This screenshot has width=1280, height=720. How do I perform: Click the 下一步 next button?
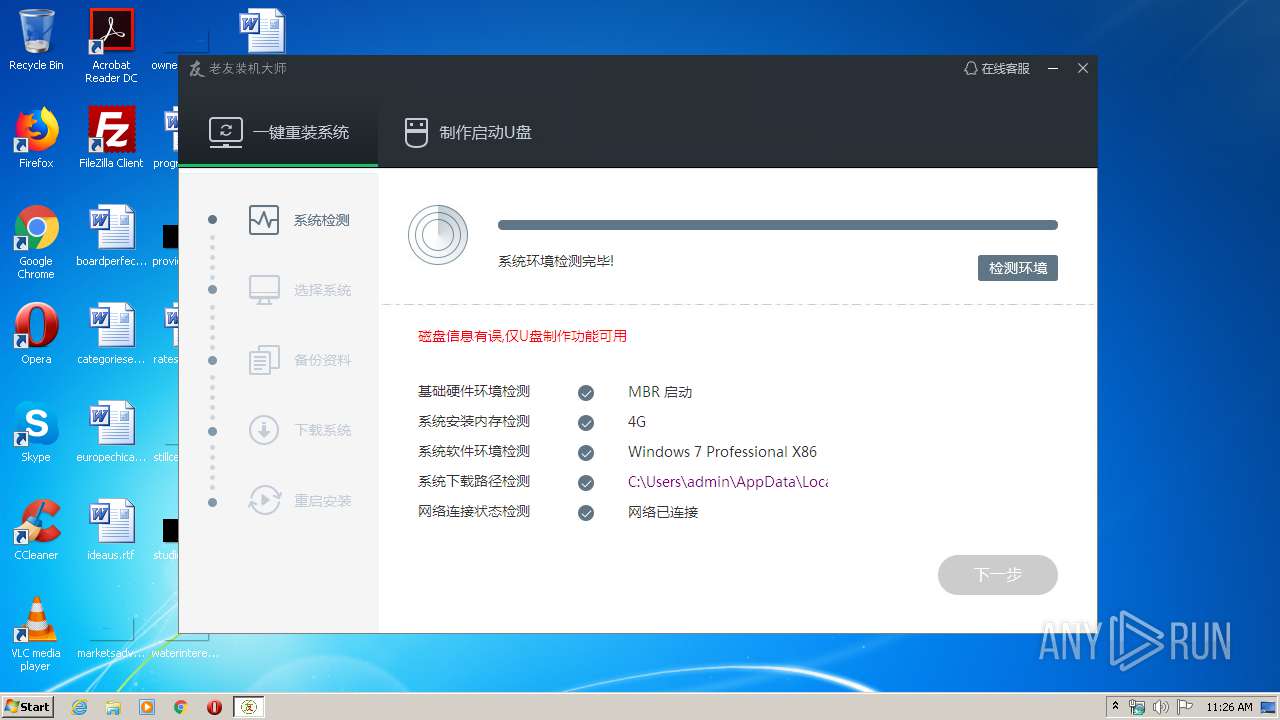[997, 575]
